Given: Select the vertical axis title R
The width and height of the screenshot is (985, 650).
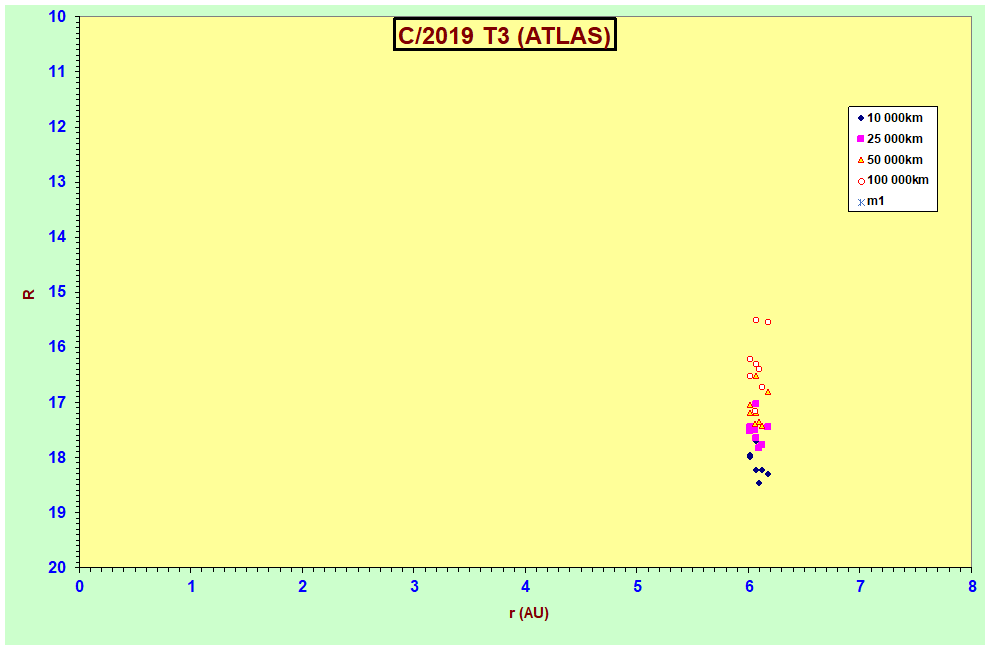Looking at the screenshot, I should tap(29, 293).
